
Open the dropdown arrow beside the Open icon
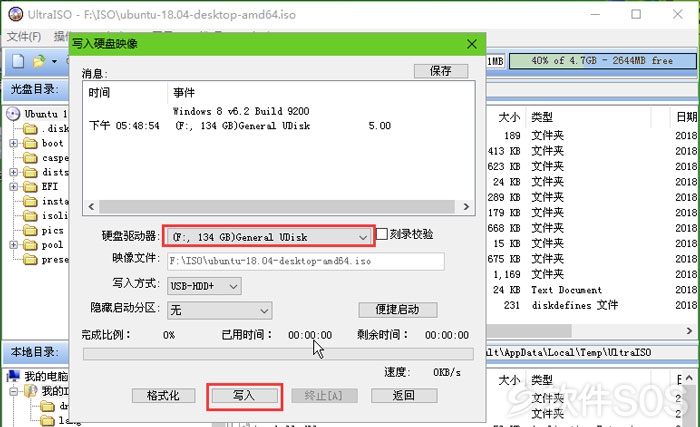click(x=54, y=61)
